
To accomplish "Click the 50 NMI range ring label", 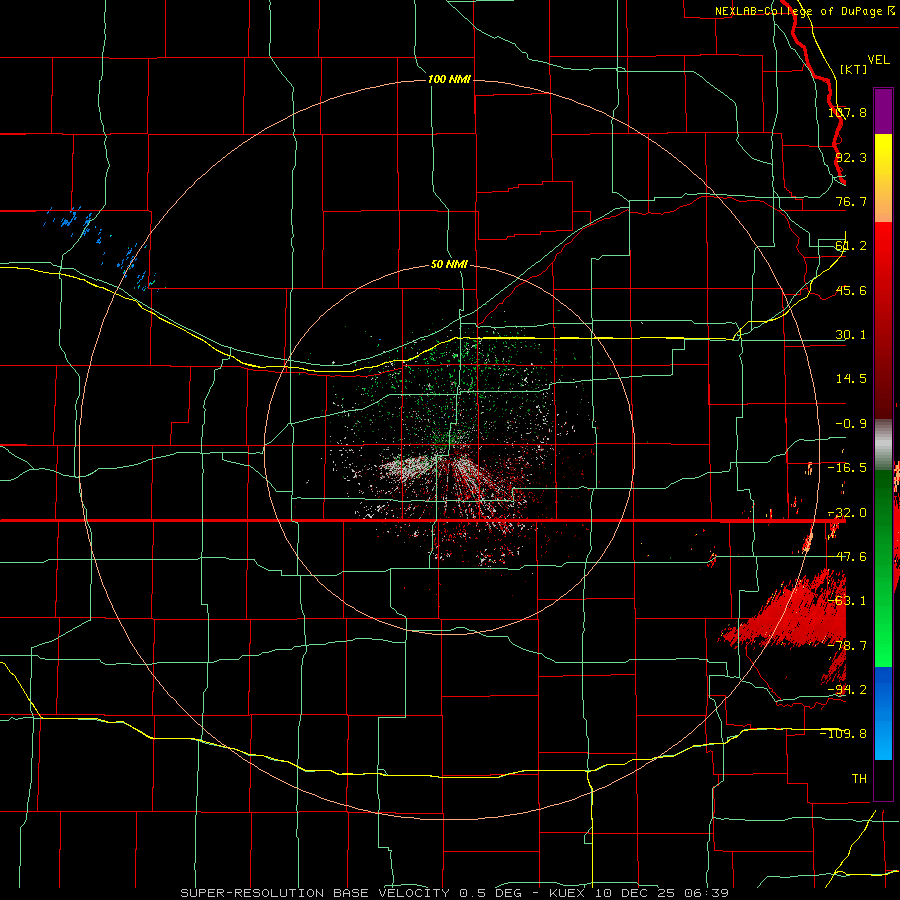I will [x=449, y=265].
